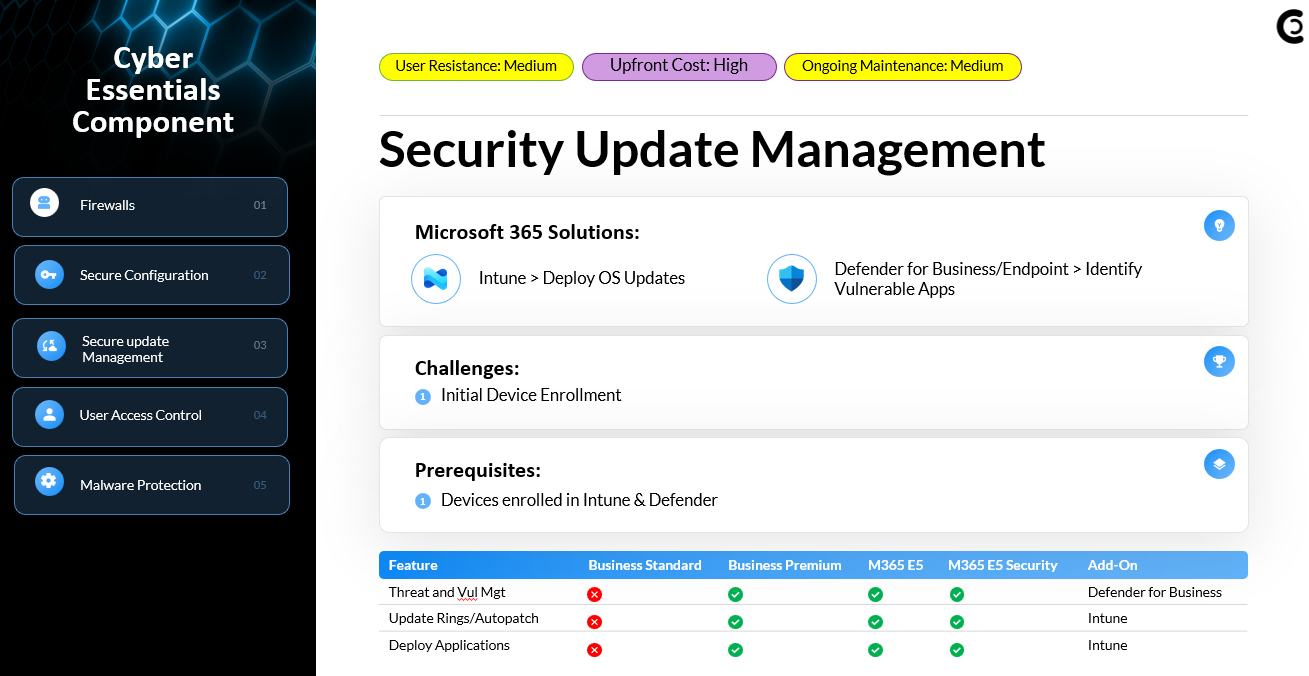Click the Ongoing Maintenance: Medium badge
Viewport: 1309px width, 676px height.
pyautogui.click(x=902, y=67)
